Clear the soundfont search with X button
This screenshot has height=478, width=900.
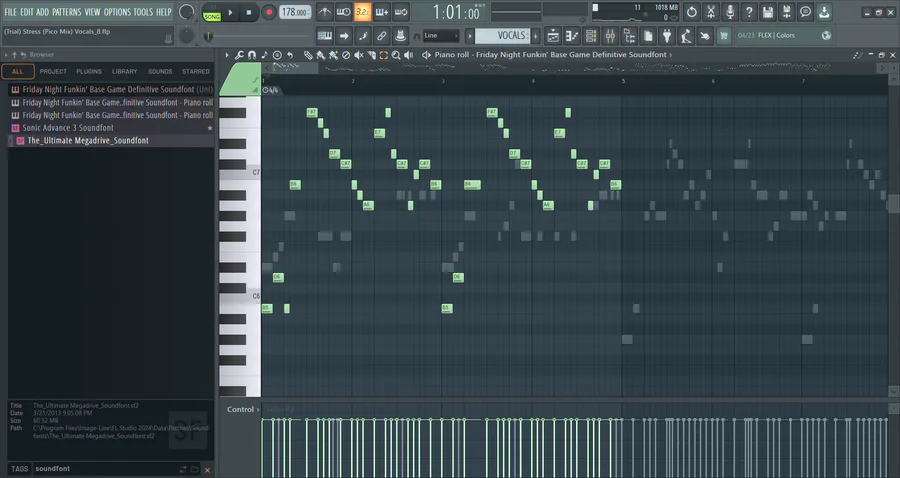click(x=207, y=470)
